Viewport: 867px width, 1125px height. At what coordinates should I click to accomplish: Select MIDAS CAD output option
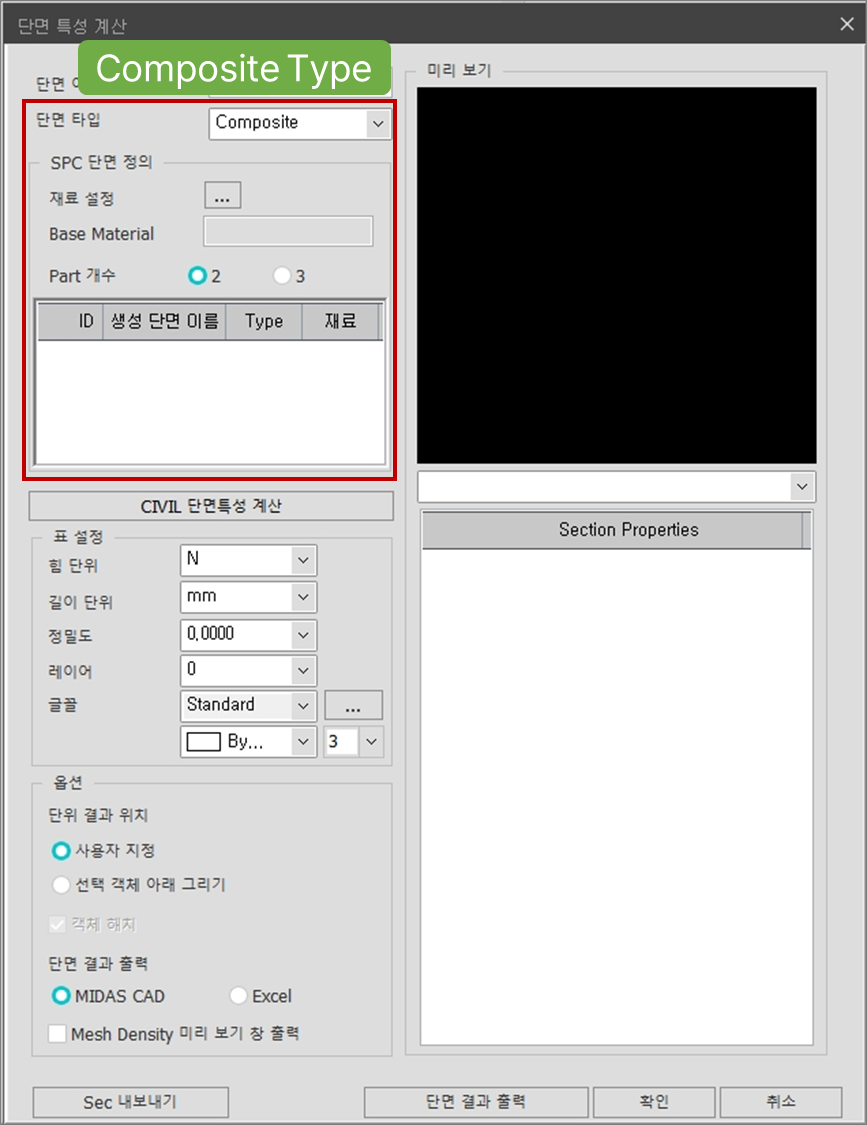62,996
